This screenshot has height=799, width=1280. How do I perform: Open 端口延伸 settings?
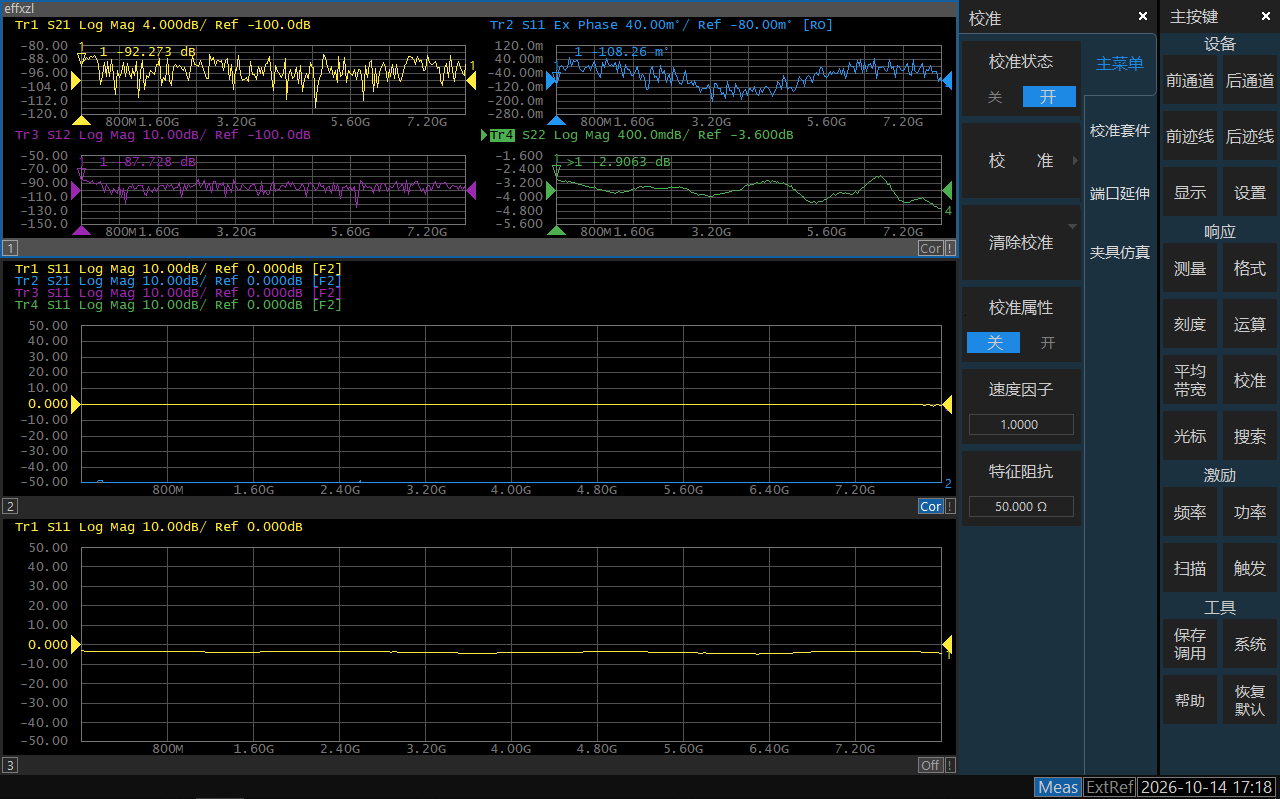[1120, 194]
